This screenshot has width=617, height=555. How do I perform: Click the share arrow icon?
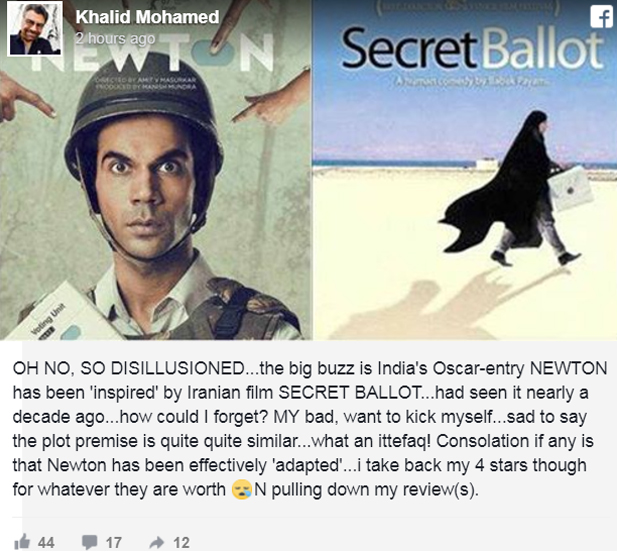point(157,543)
